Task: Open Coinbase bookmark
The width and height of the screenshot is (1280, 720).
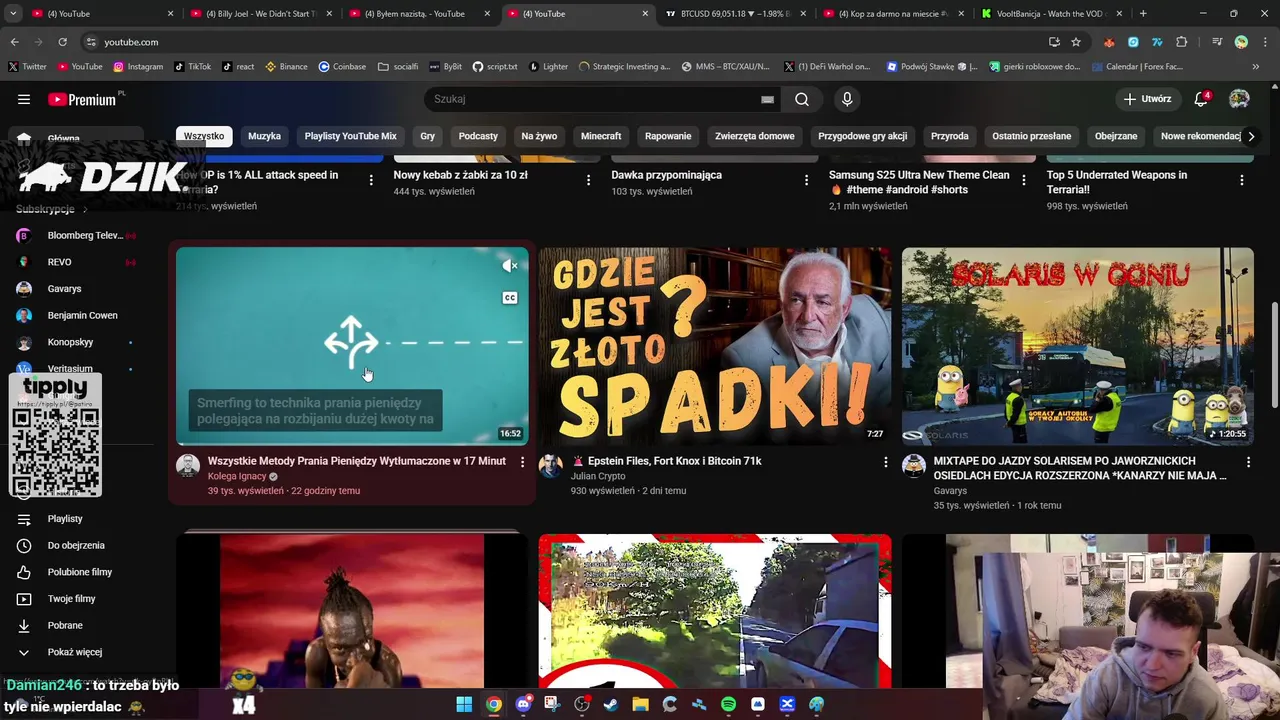Action: pyautogui.click(x=342, y=67)
